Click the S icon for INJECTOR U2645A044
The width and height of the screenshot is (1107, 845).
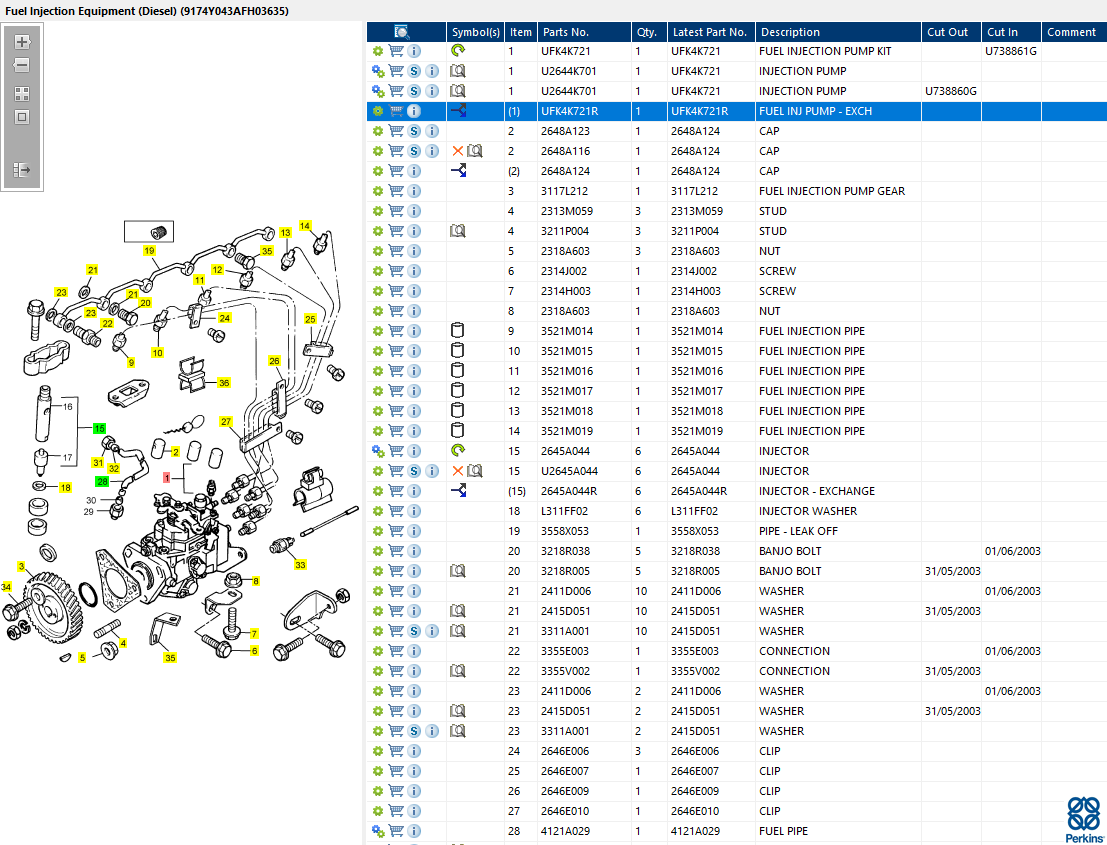tap(414, 471)
